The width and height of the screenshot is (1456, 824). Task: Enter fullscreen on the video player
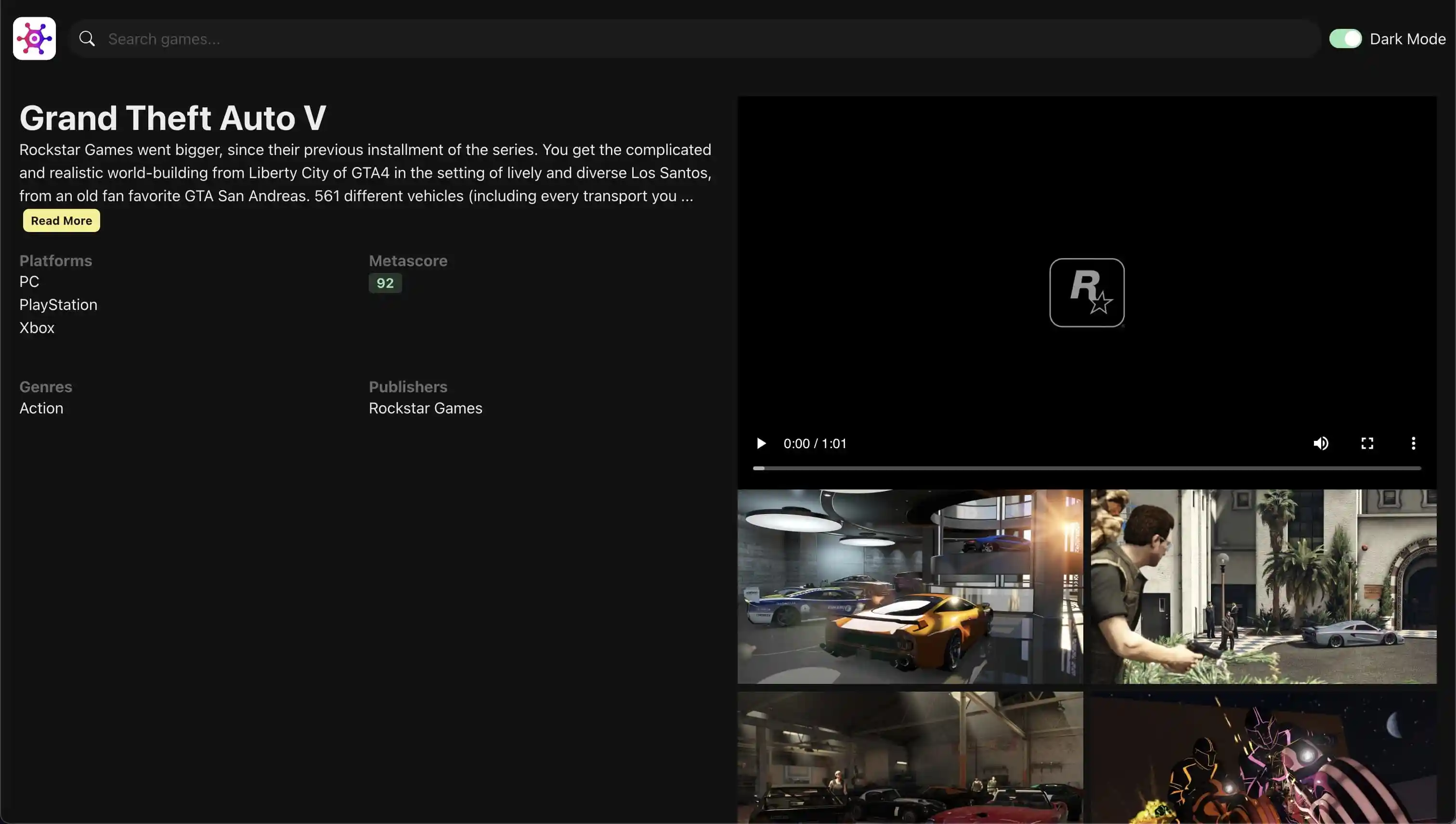tap(1367, 443)
